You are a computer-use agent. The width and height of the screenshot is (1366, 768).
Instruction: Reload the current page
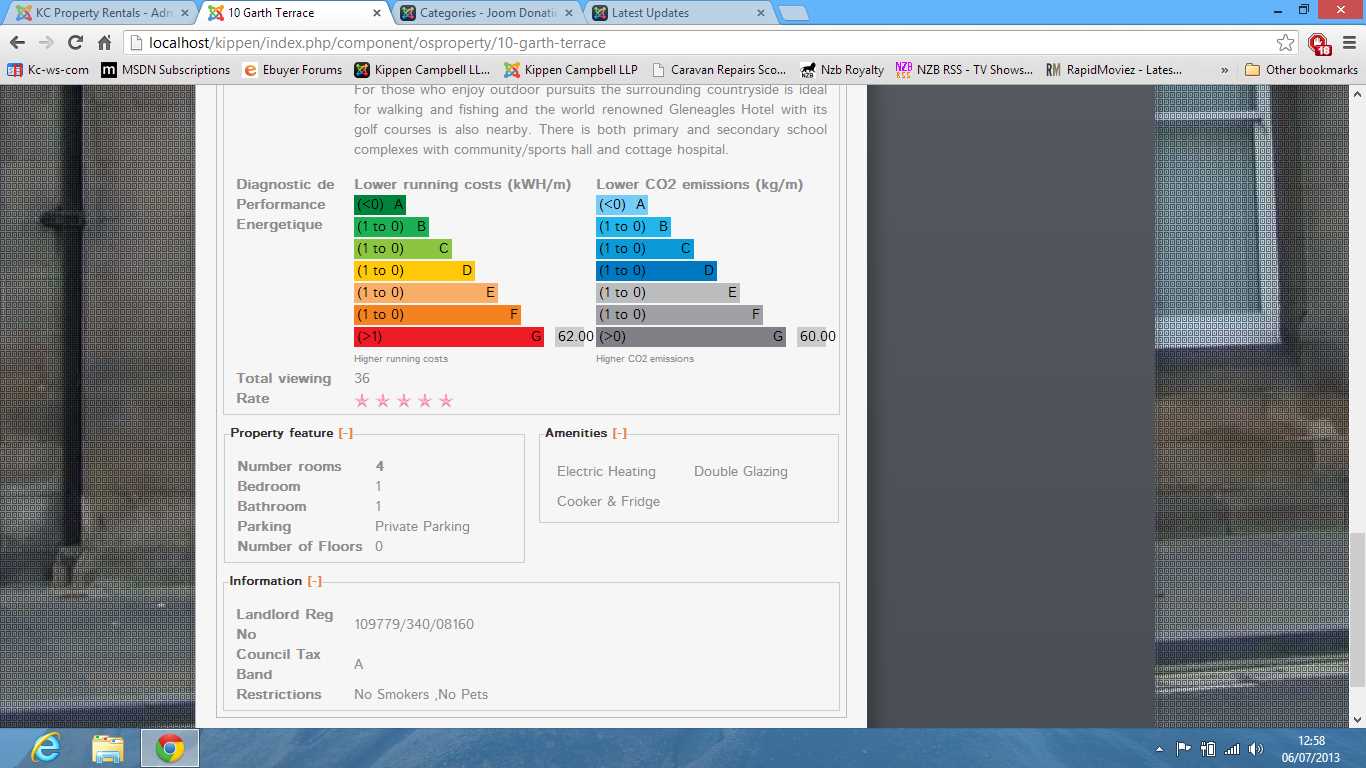[75, 43]
